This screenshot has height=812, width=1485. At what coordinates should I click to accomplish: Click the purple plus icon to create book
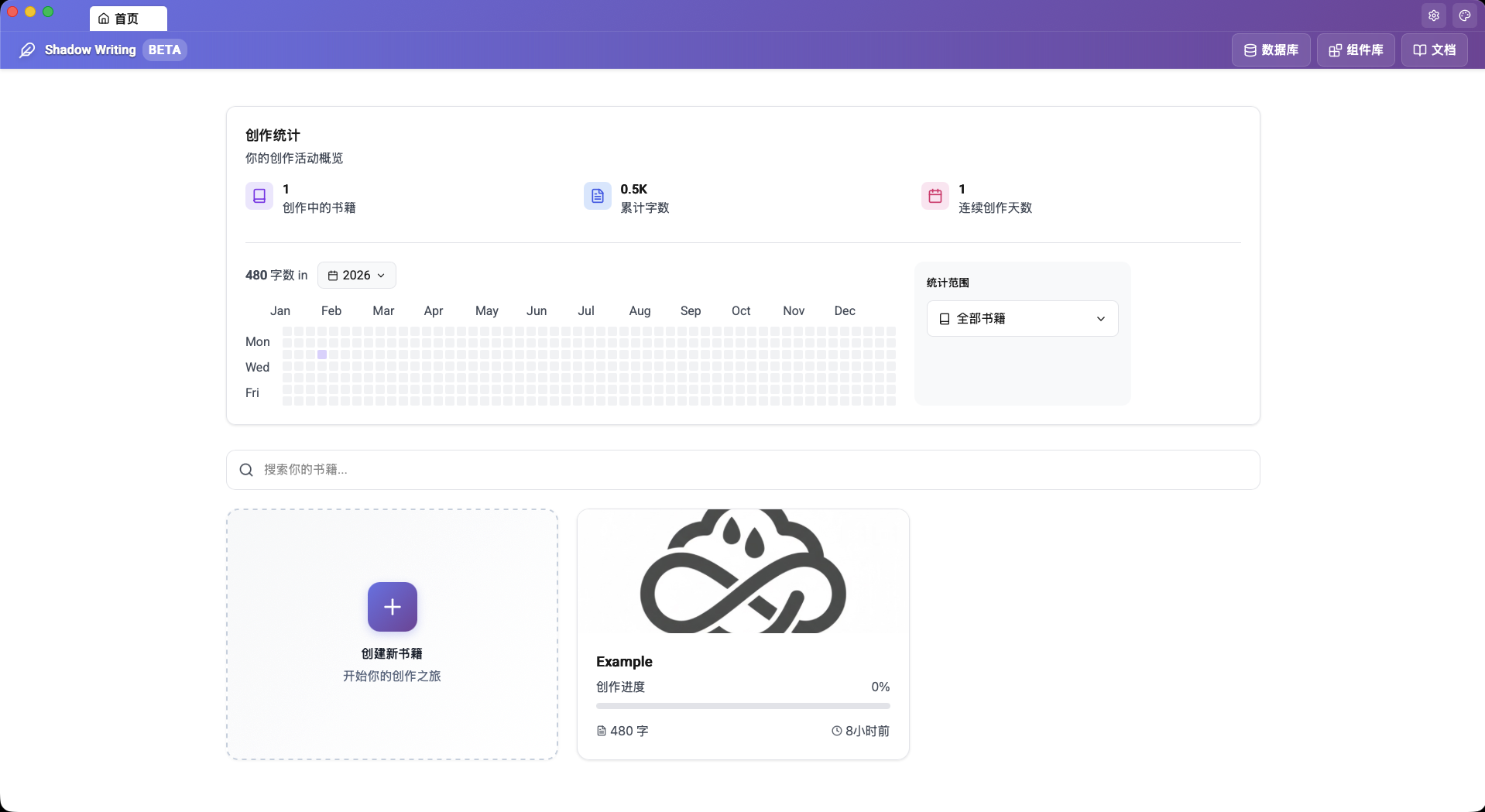pos(393,607)
